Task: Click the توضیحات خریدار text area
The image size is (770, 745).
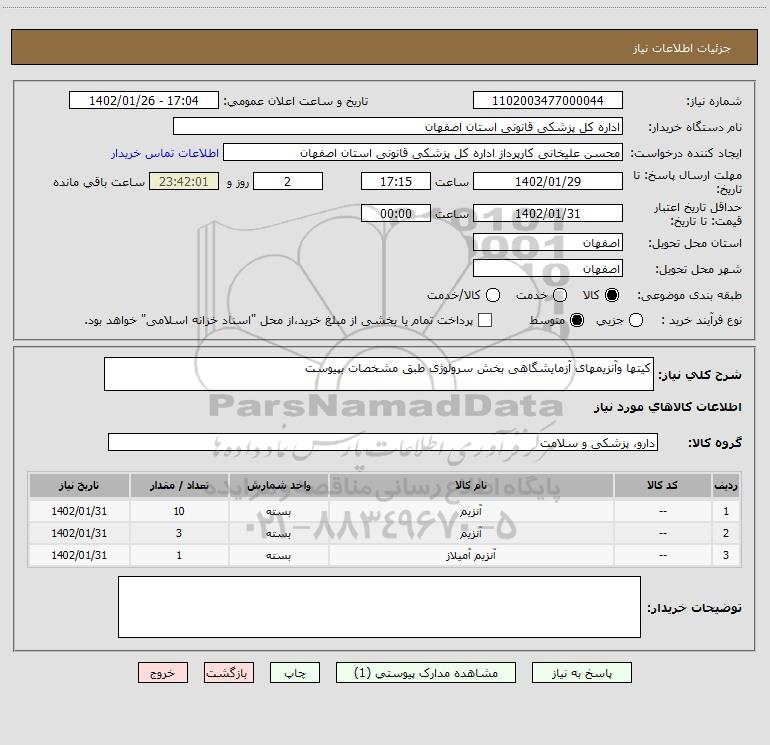Action: (x=379, y=607)
